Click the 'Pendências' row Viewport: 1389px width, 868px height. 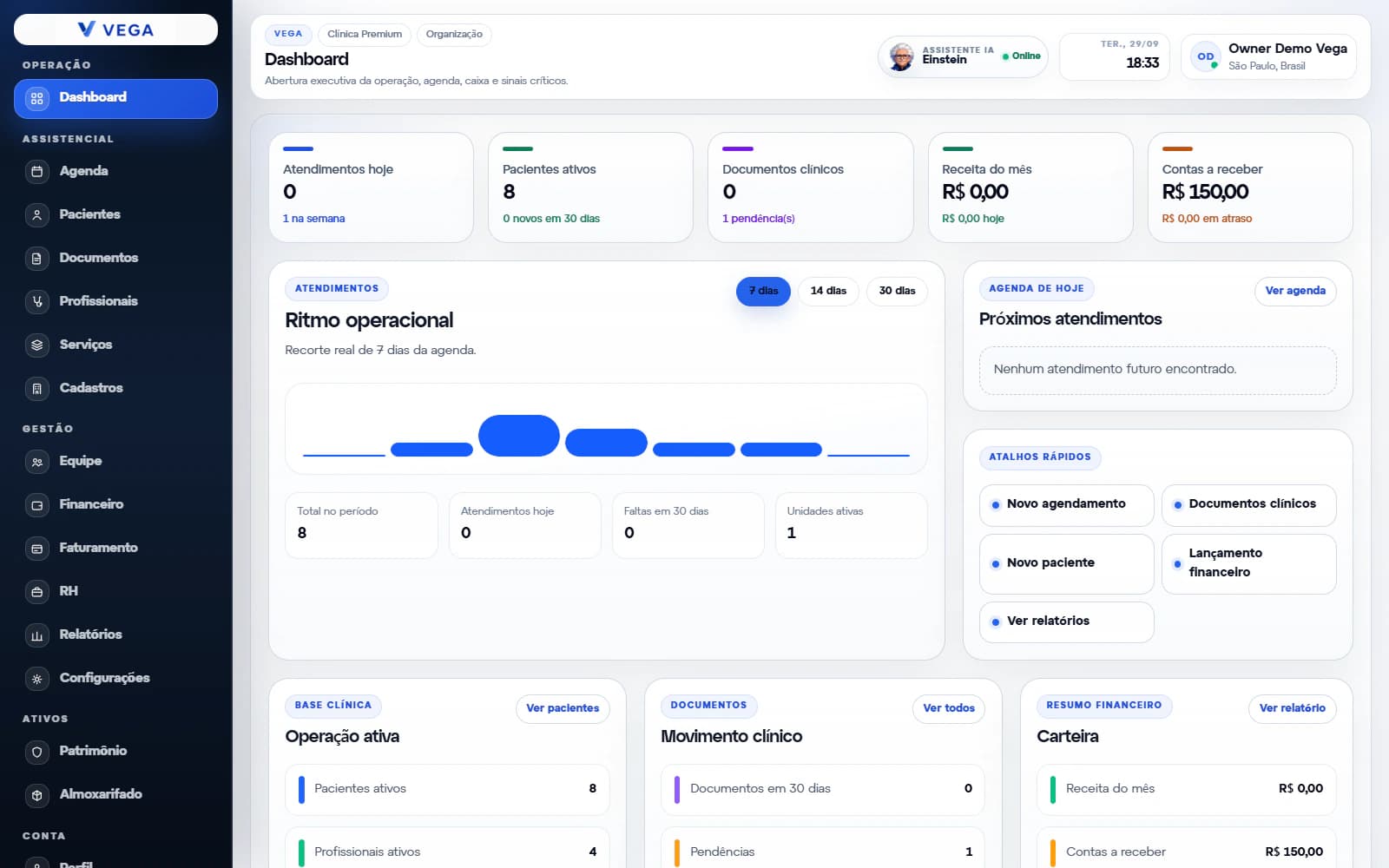823,852
